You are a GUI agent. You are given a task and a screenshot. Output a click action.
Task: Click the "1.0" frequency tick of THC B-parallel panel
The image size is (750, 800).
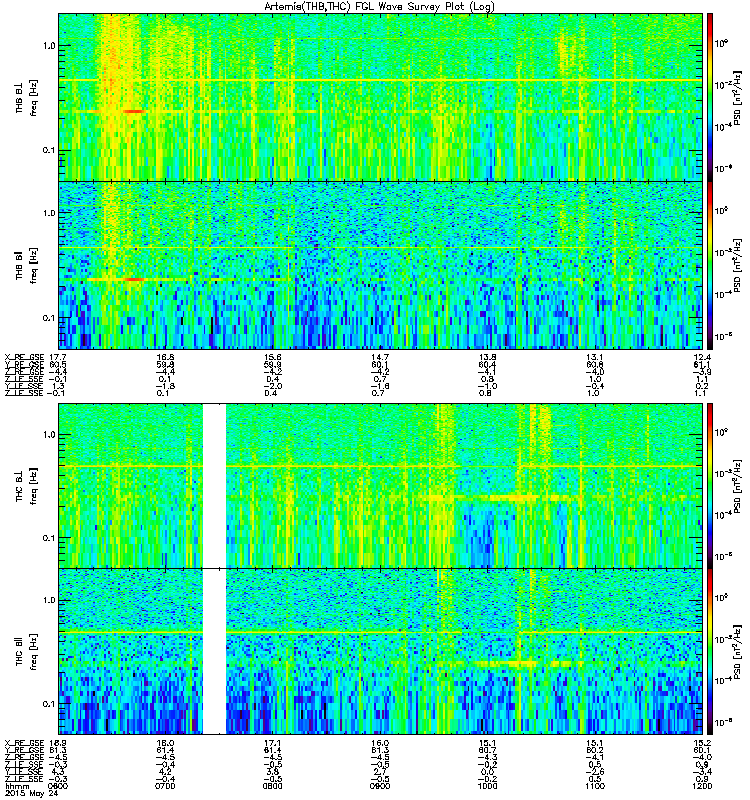pos(49,601)
